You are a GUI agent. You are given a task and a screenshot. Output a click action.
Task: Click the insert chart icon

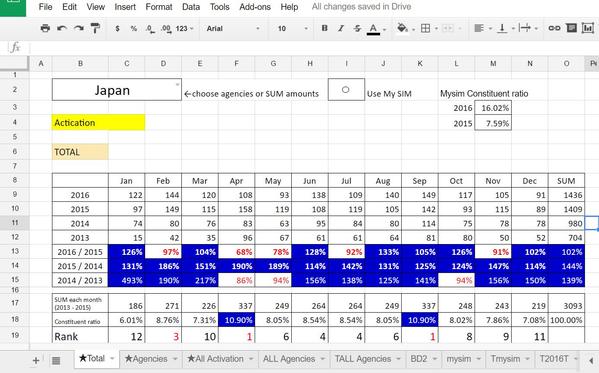point(588,28)
